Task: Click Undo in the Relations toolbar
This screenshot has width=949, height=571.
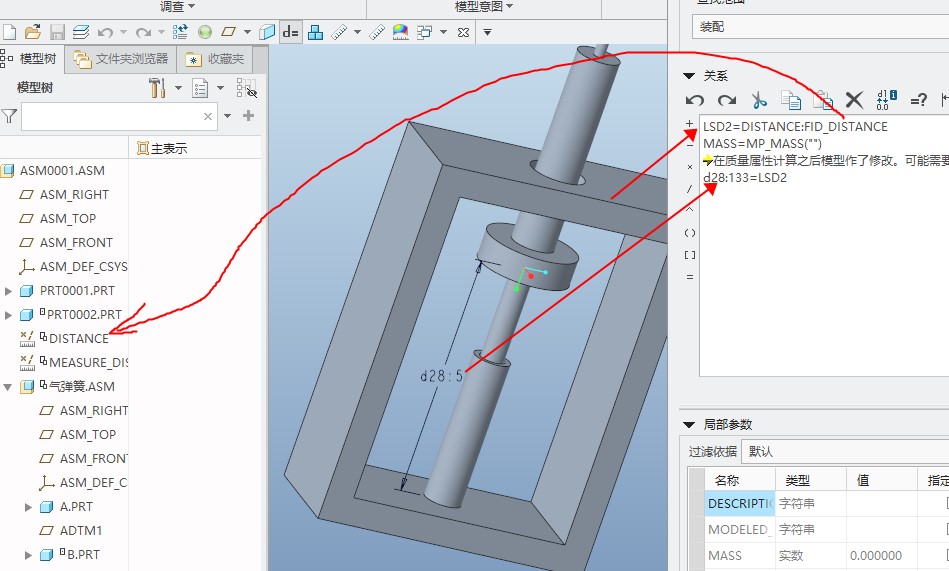Action: pyautogui.click(x=695, y=100)
